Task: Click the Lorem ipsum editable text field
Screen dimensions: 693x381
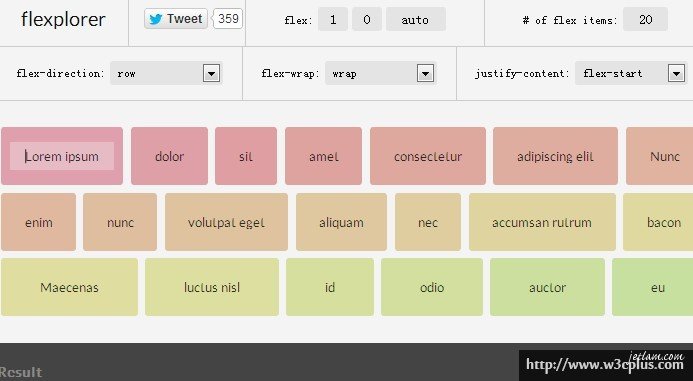Action: pyautogui.click(x=62, y=156)
